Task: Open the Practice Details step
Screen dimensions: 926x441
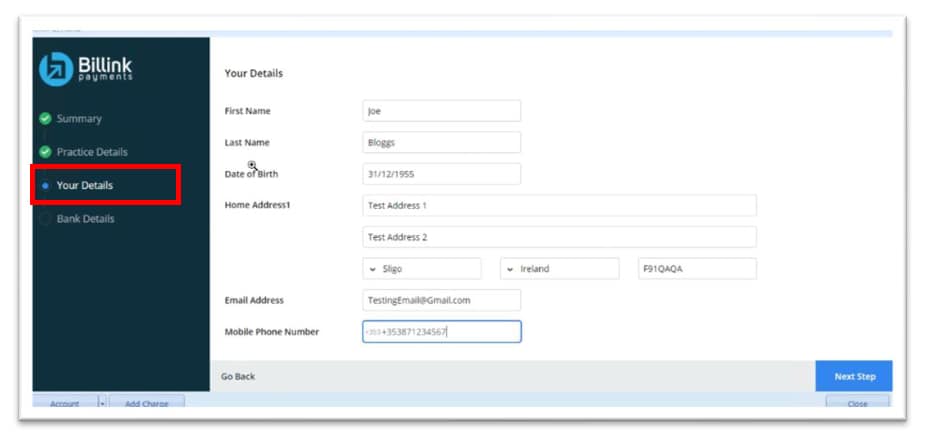Action: click(x=91, y=152)
